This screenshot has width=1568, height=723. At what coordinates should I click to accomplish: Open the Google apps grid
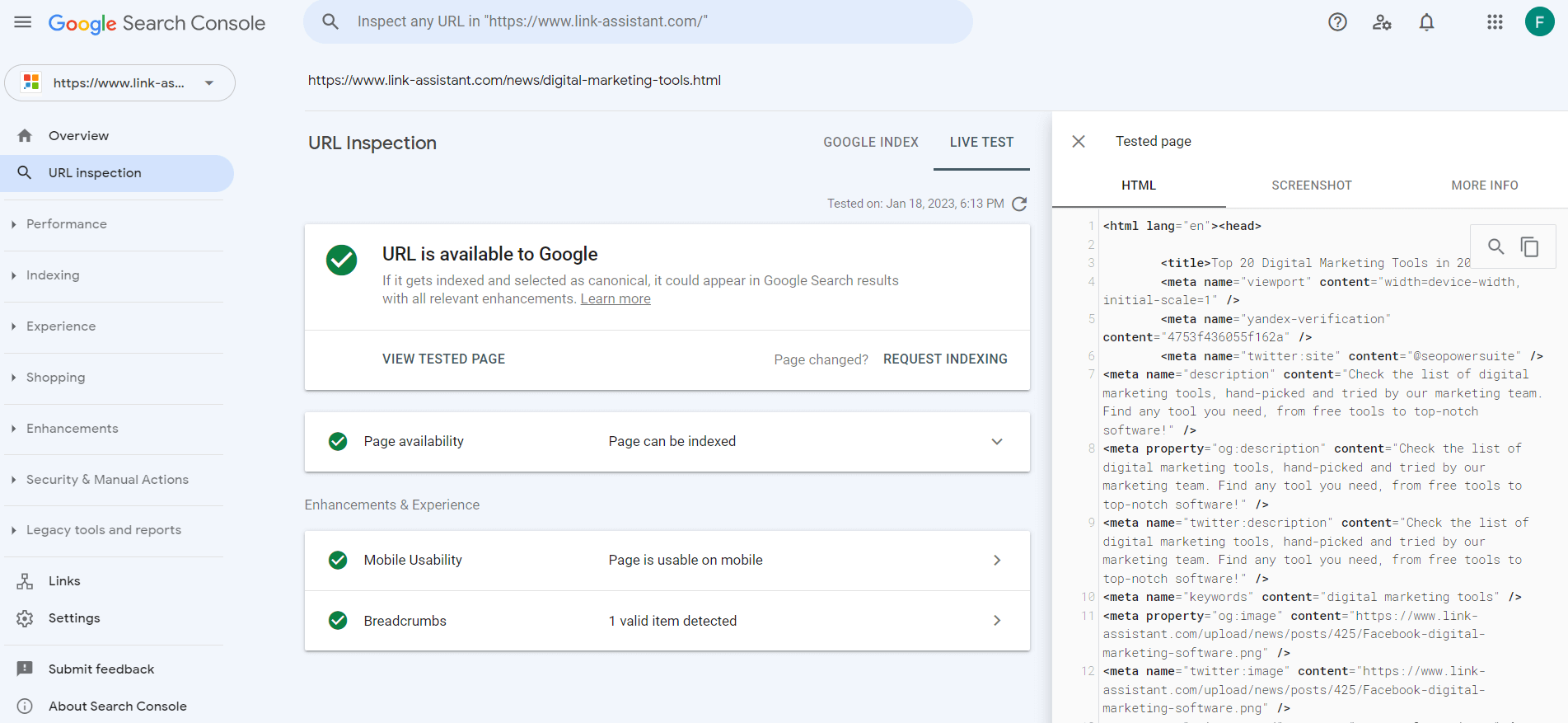click(x=1495, y=22)
